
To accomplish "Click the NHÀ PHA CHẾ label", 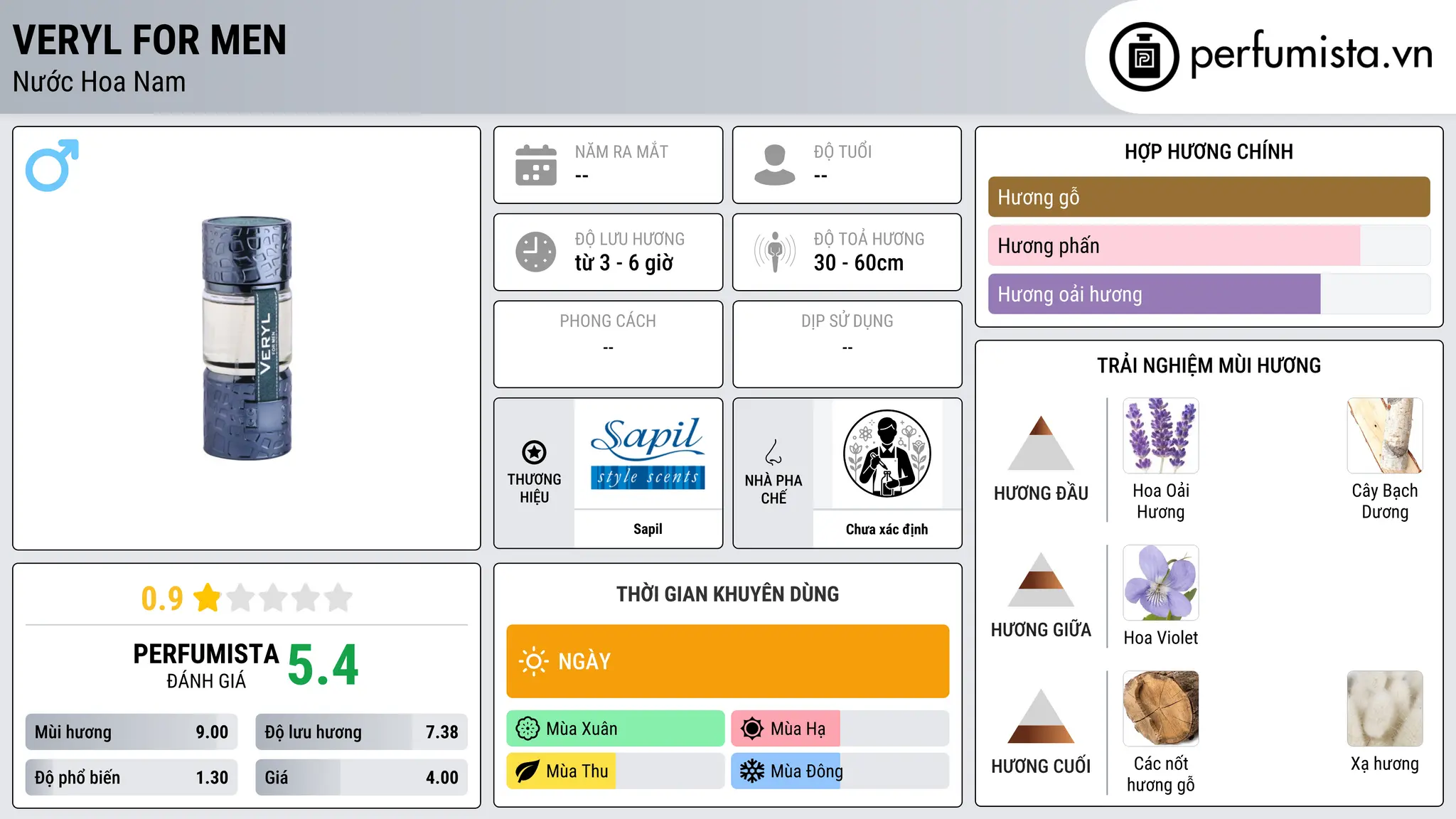I will [773, 489].
